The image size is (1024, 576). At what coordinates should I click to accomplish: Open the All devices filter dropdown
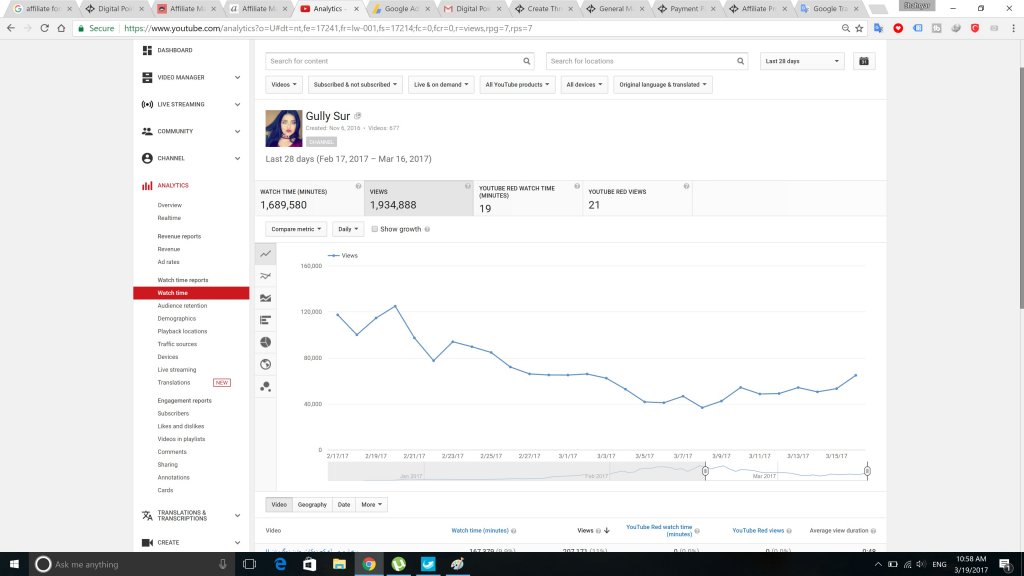(x=584, y=85)
